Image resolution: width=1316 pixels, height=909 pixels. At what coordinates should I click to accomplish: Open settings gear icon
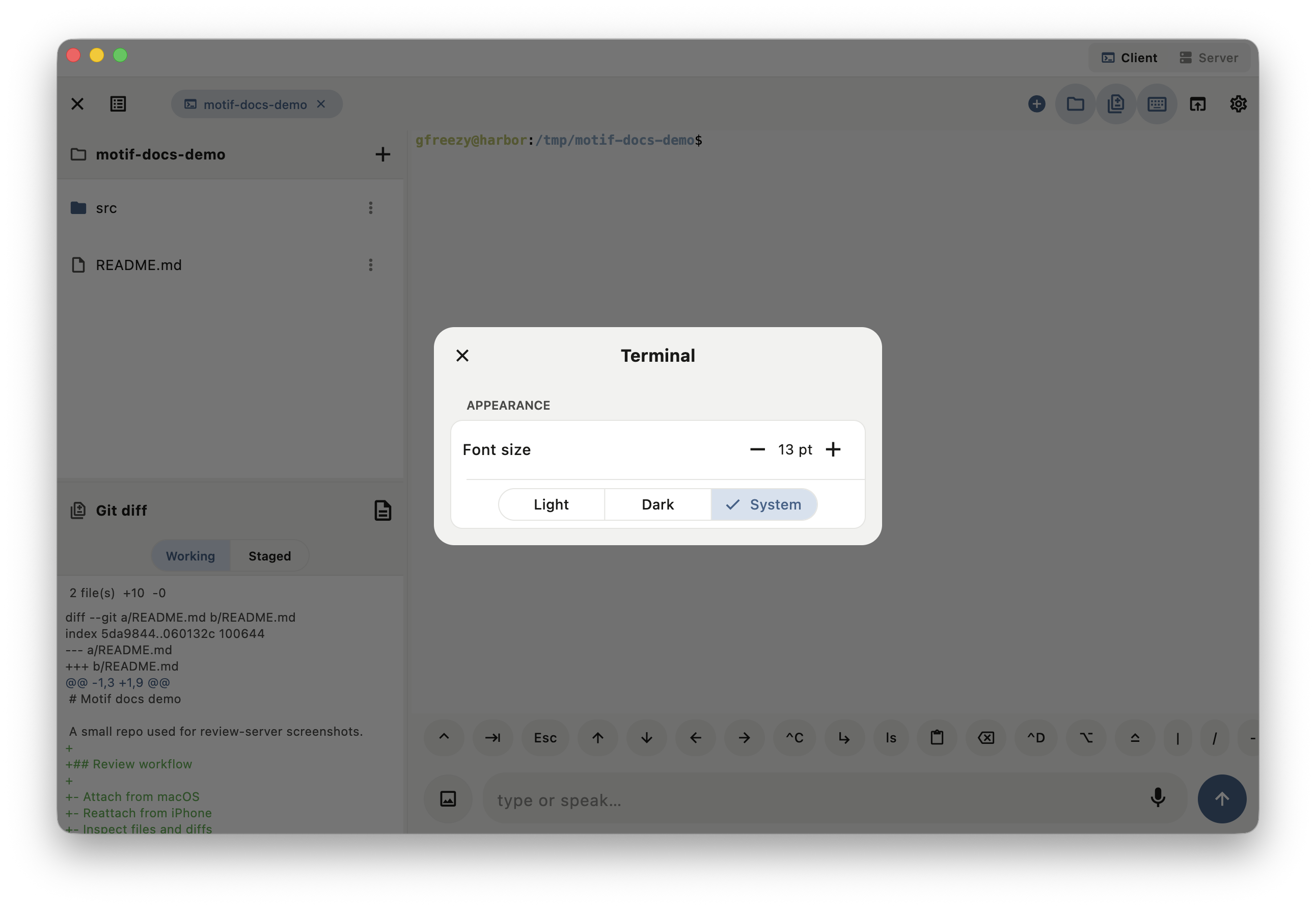[1238, 103]
